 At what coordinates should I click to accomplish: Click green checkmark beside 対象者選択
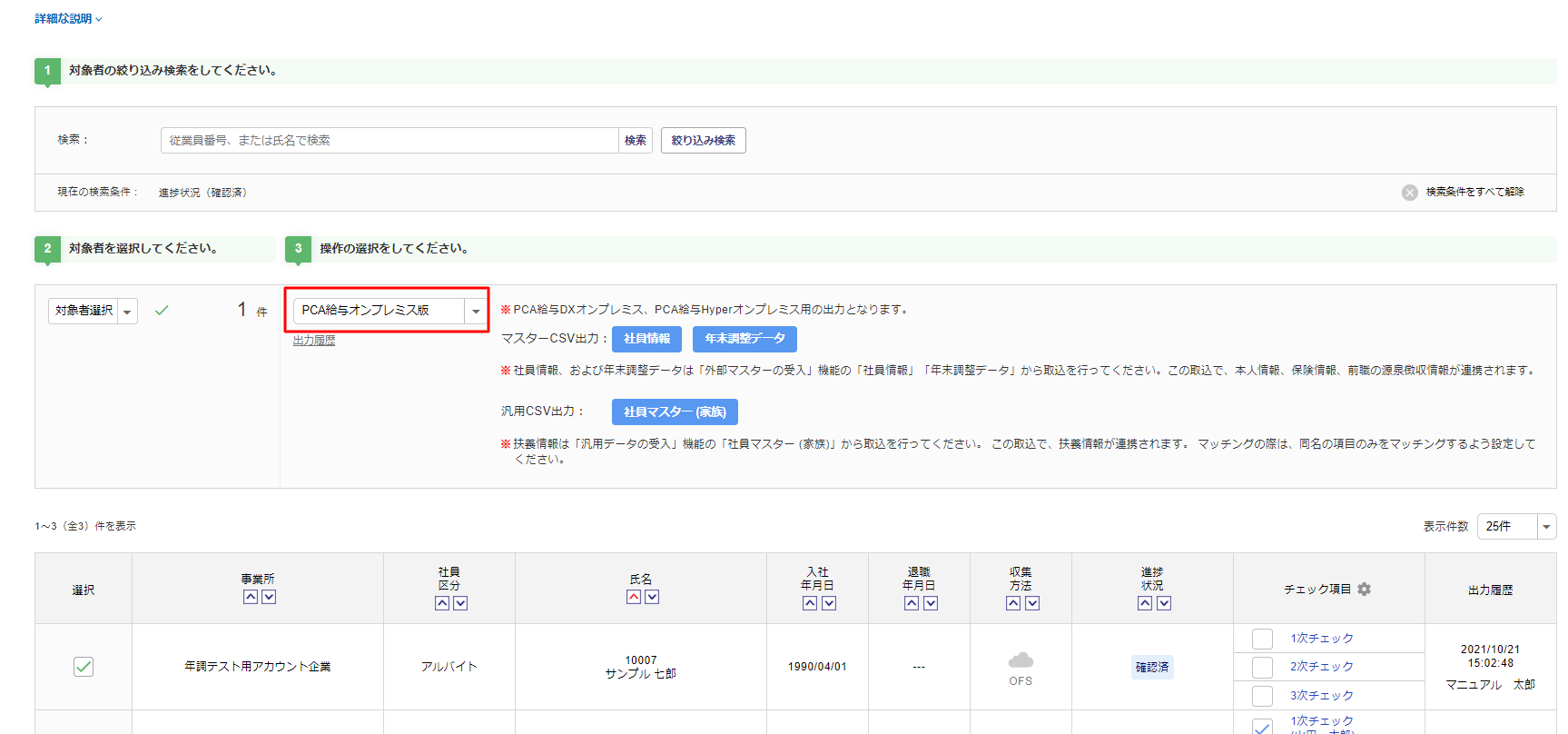click(162, 311)
